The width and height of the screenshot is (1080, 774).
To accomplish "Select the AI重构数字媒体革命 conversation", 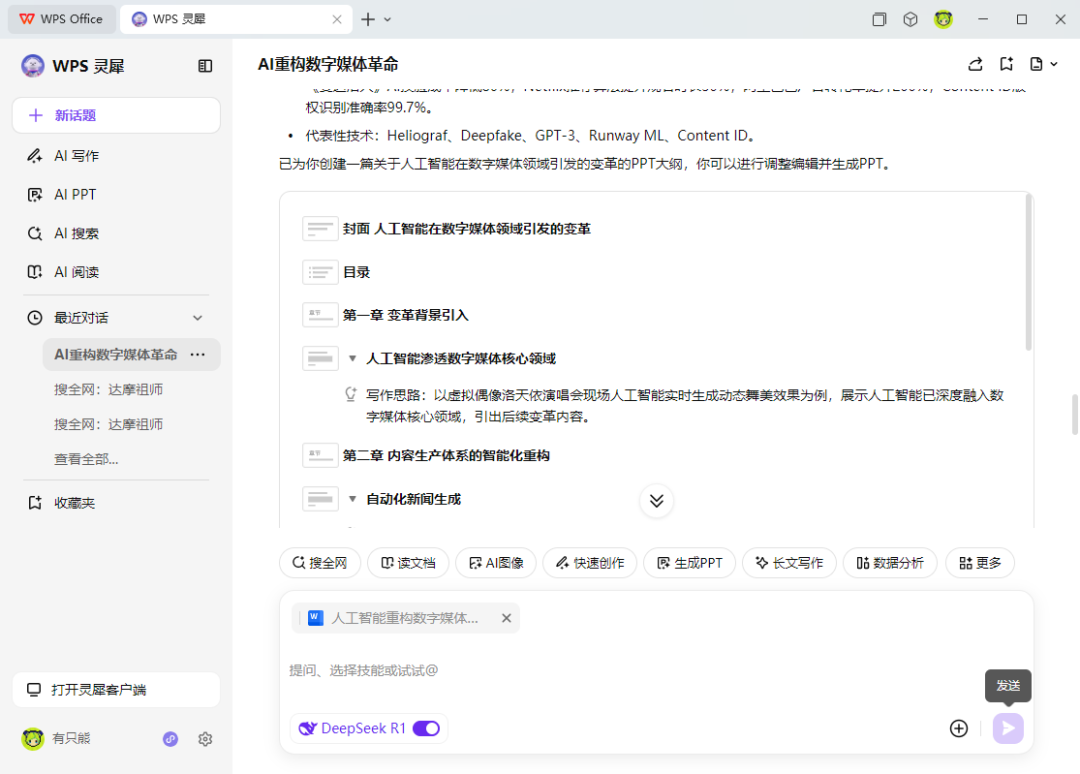I will (x=116, y=355).
